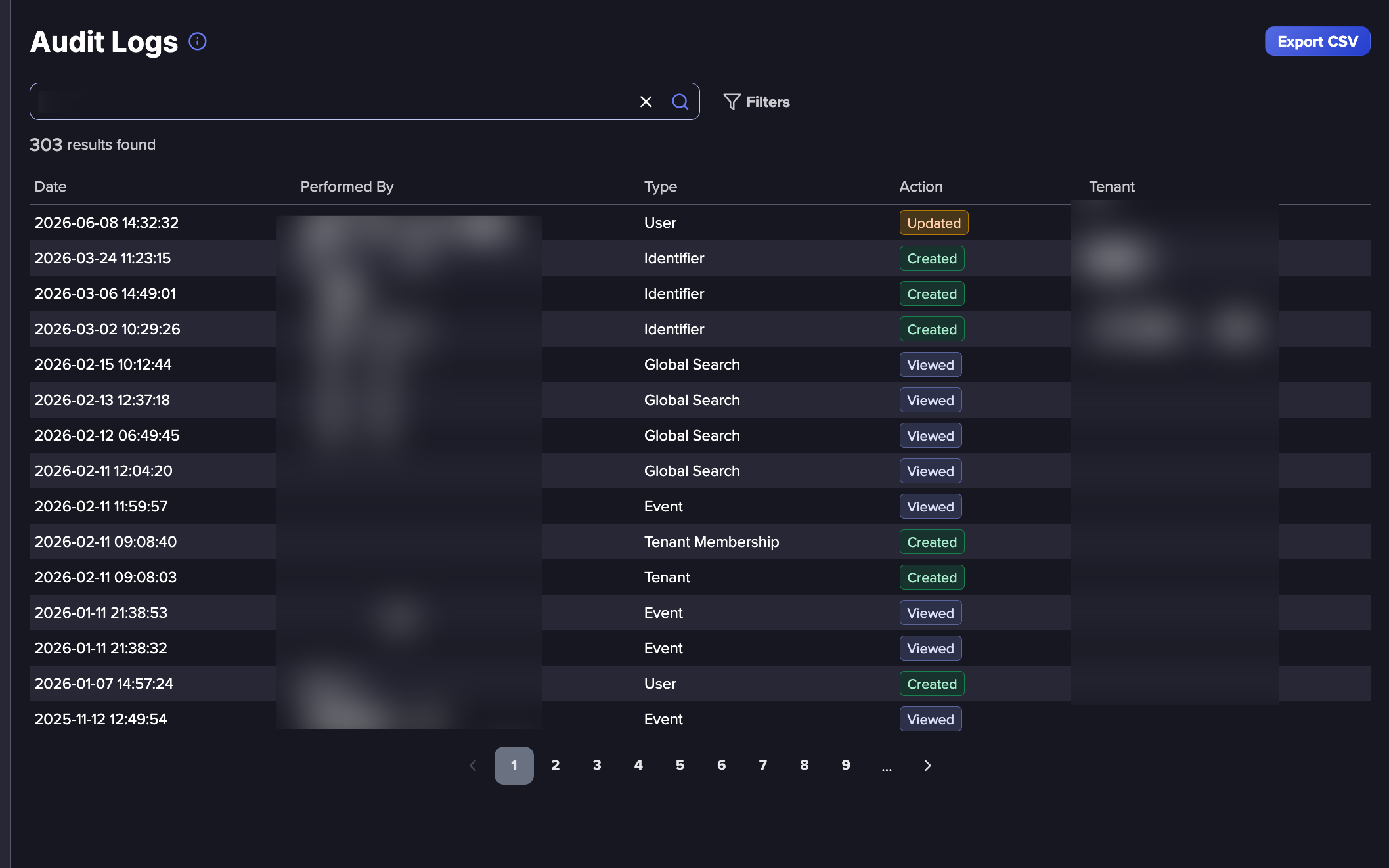
Task: Open the 2026-03-24 11:23:15 Identifier log entry
Action: 700,258
